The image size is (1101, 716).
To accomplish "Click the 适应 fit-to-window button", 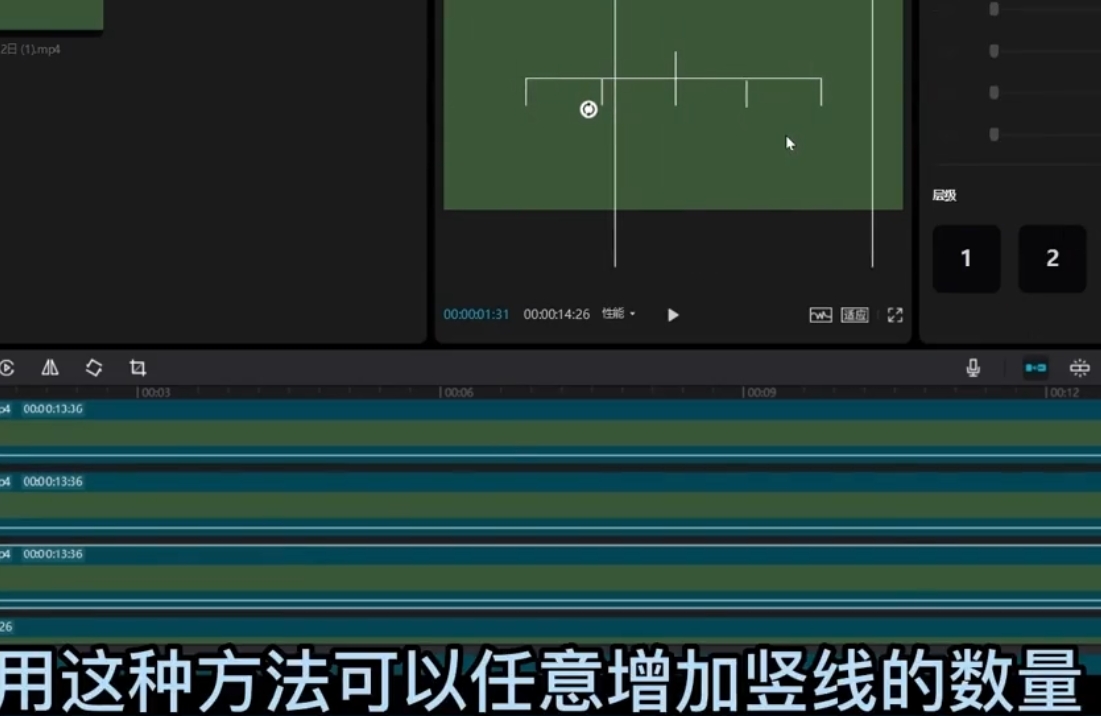I will [x=854, y=315].
